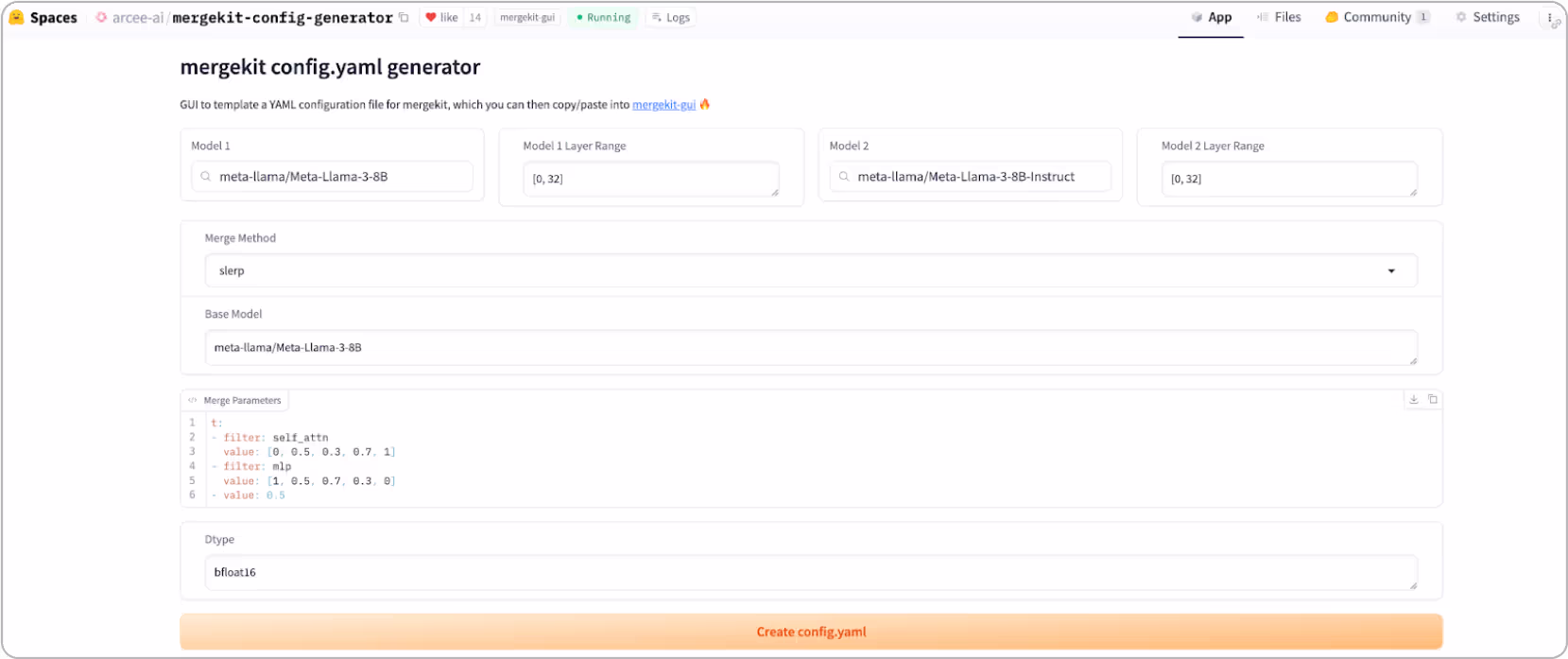Click the Merge Method dropdown arrow
The width and height of the screenshot is (1568, 659).
(x=1391, y=271)
